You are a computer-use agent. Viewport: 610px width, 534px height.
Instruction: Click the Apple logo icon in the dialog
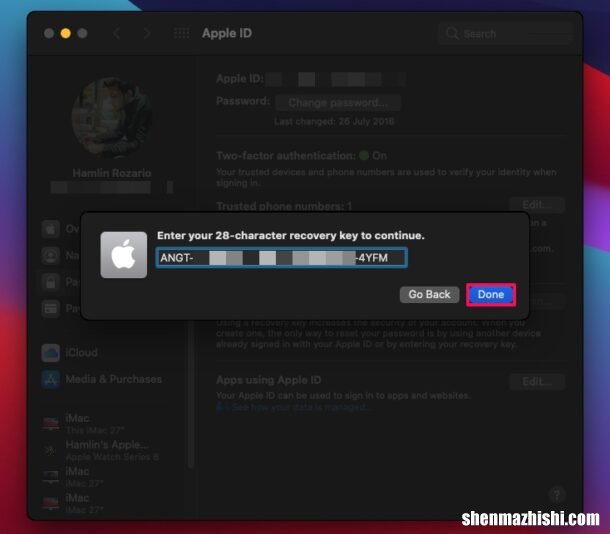(124, 255)
